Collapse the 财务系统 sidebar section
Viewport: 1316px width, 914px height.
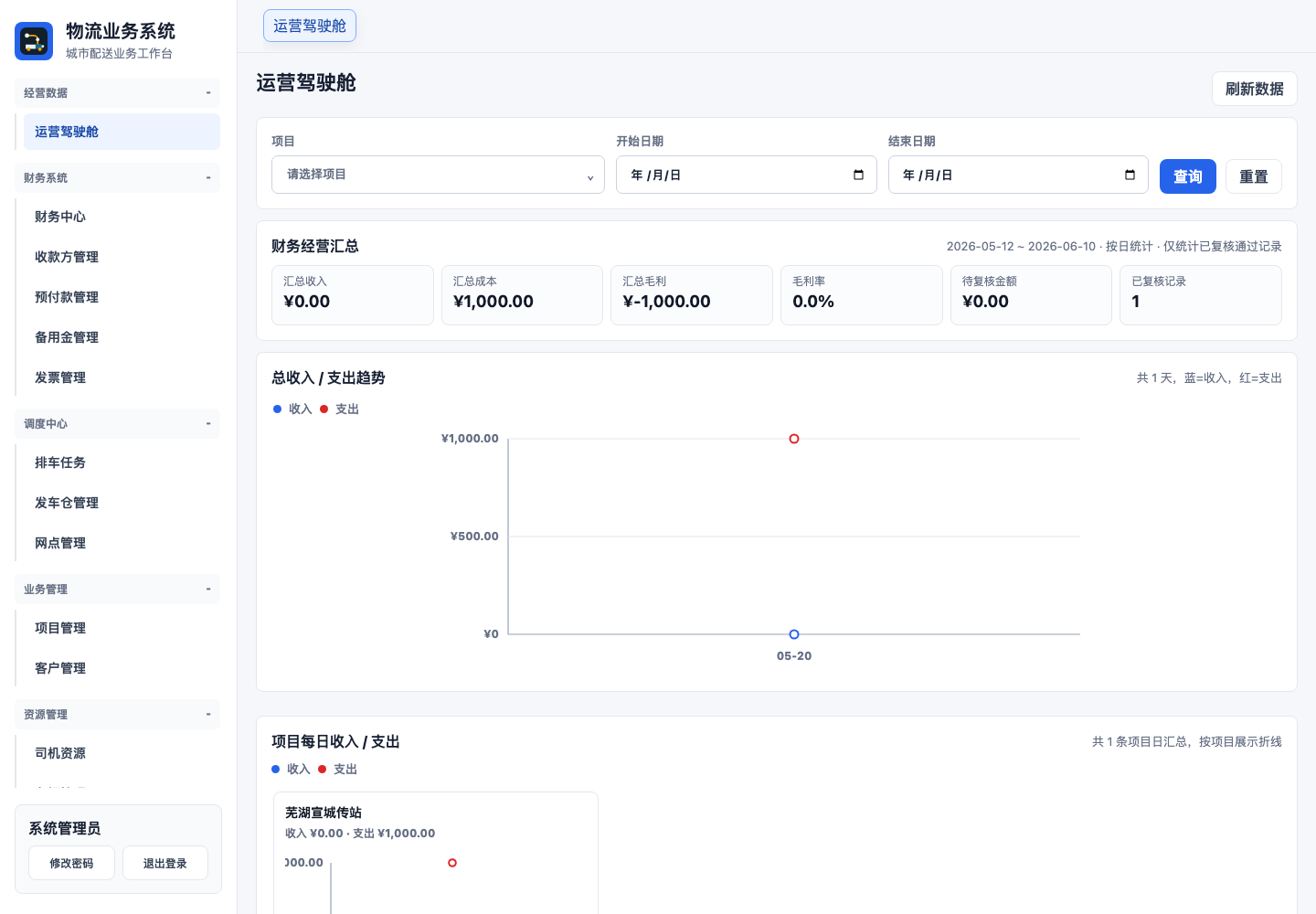pyautogui.click(x=117, y=178)
